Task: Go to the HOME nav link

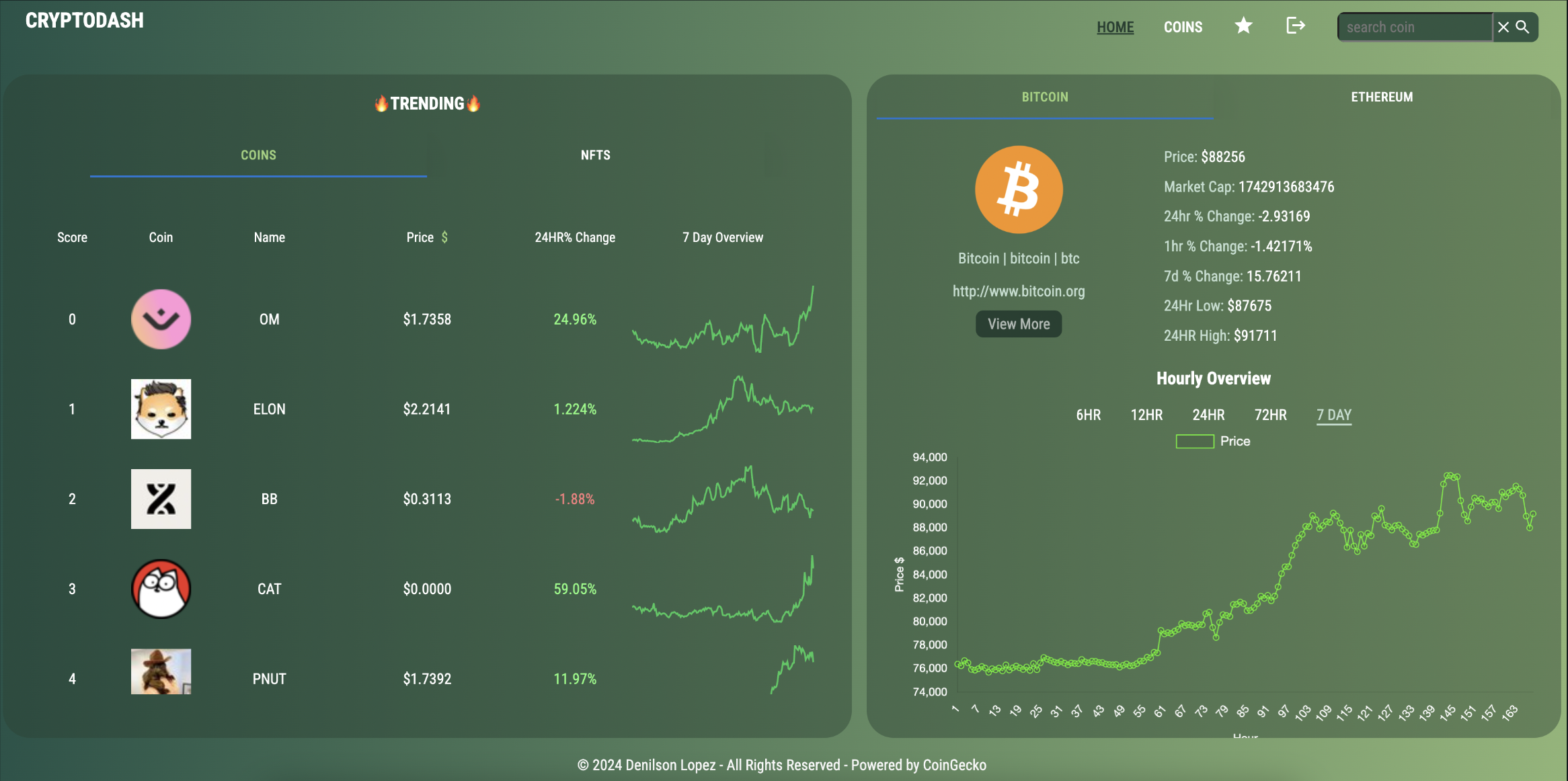Action: [x=1115, y=27]
